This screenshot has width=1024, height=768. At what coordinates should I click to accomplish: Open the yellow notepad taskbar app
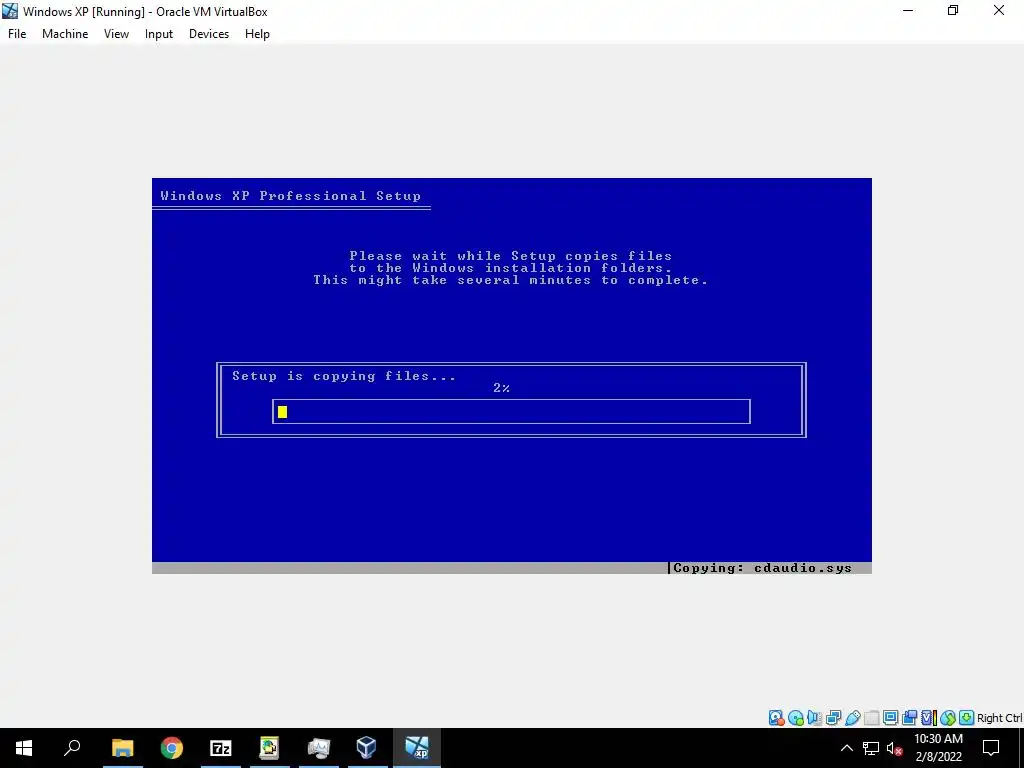[269, 748]
